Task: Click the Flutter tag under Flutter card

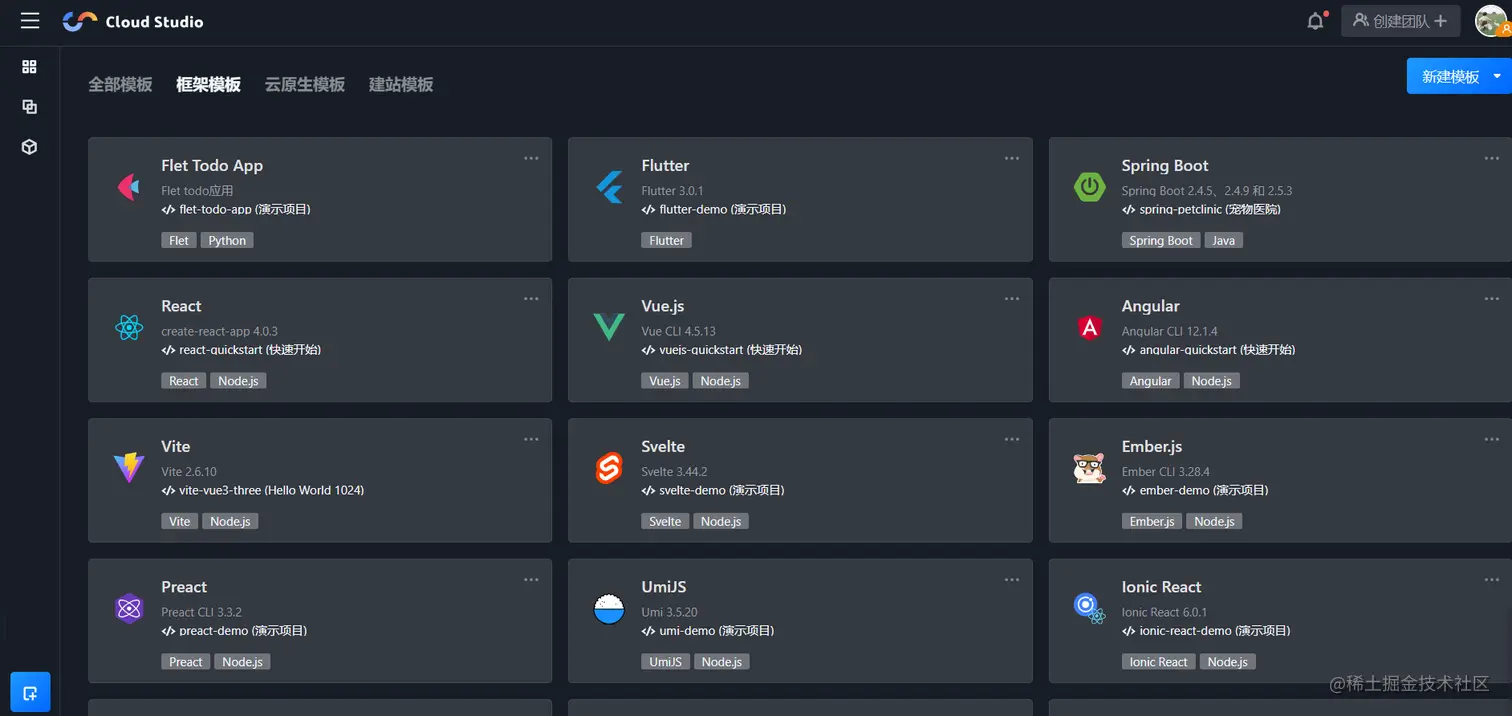Action: tap(666, 241)
